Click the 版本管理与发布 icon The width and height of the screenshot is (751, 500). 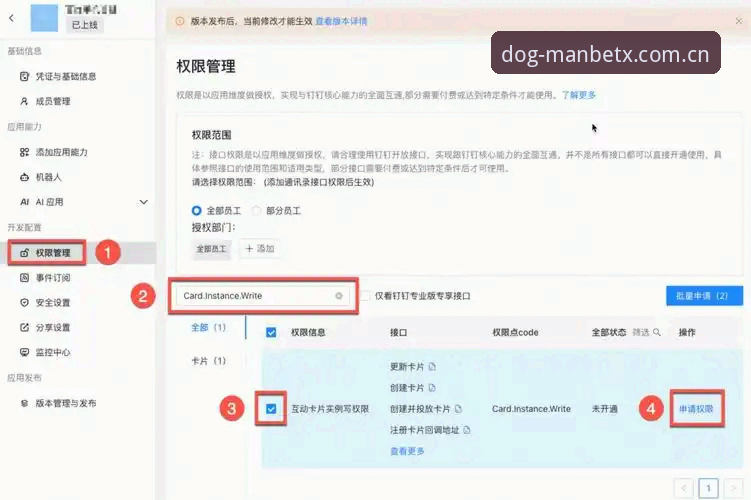(x=24, y=403)
